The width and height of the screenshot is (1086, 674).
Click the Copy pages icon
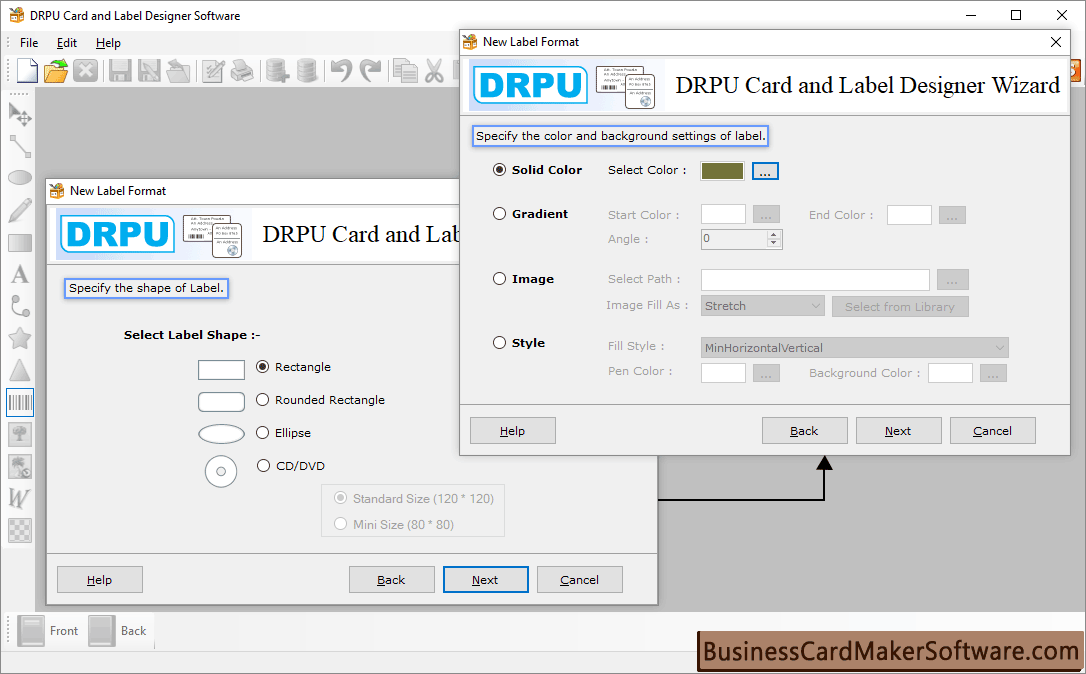tap(404, 70)
